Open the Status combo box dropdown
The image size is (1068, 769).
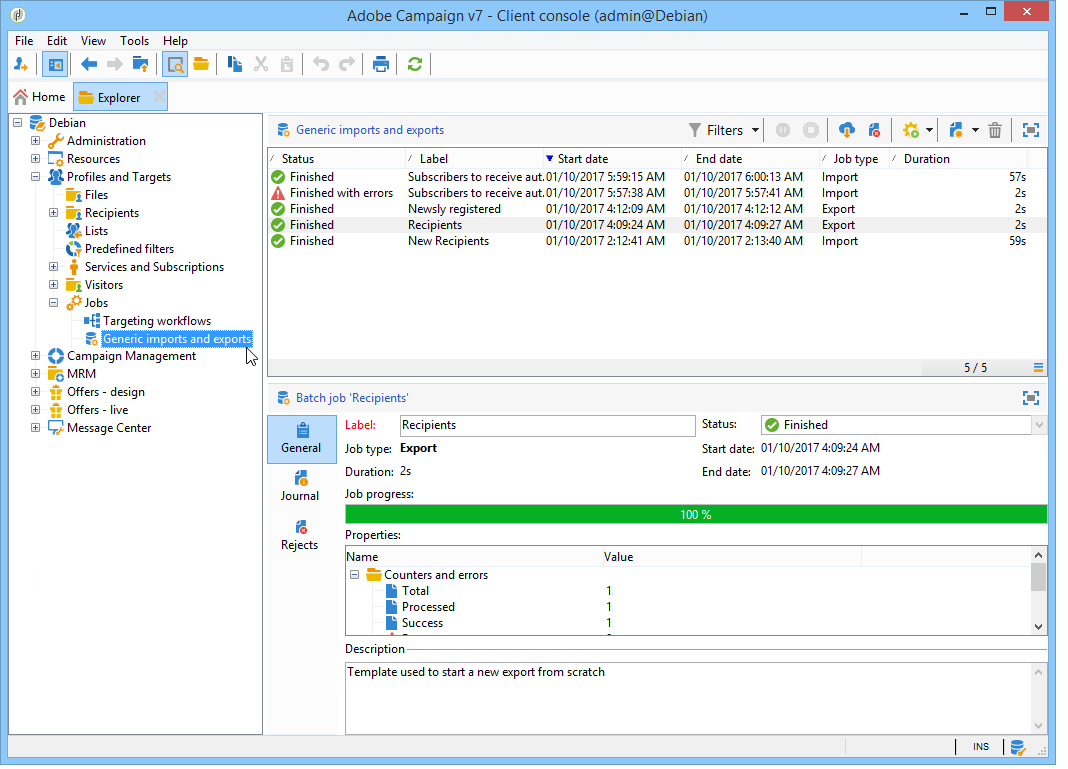tap(1039, 426)
